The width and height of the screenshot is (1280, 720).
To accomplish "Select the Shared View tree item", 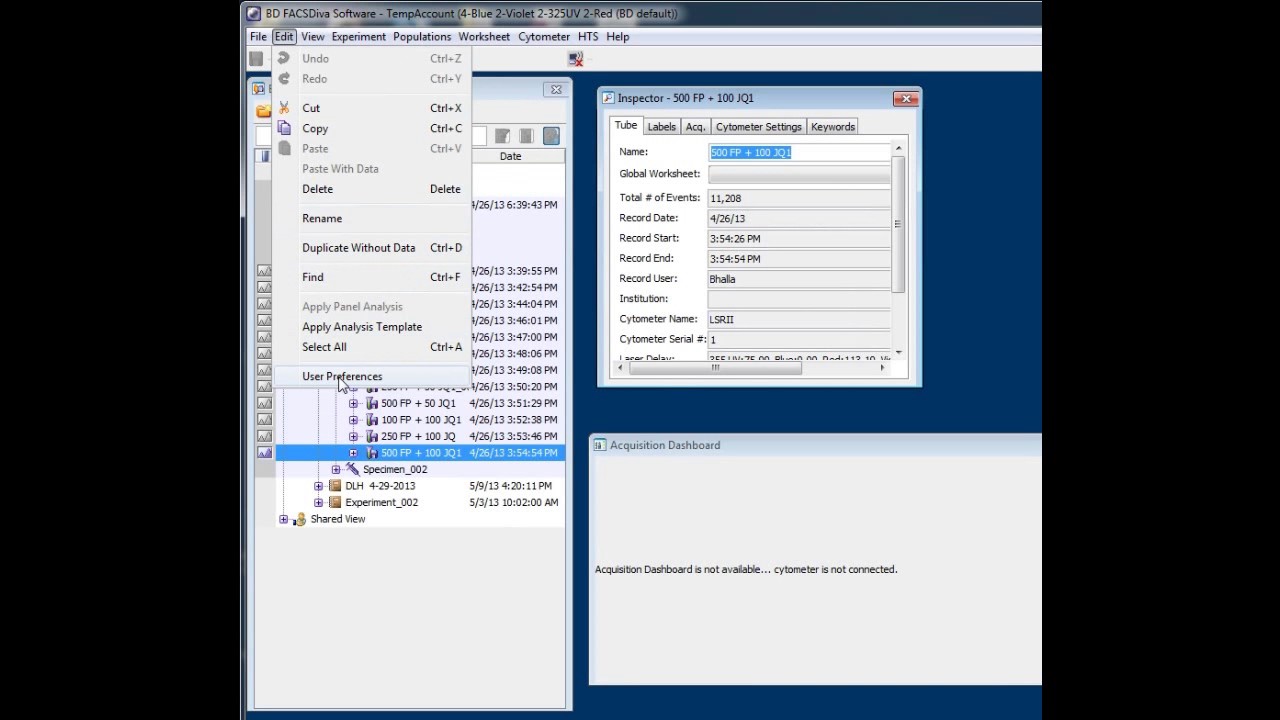I will click(x=338, y=519).
